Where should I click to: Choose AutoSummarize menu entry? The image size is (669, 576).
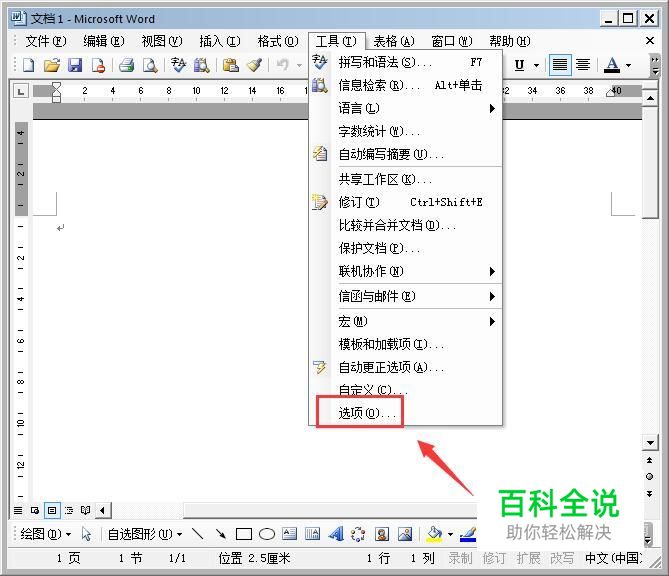click(405, 154)
